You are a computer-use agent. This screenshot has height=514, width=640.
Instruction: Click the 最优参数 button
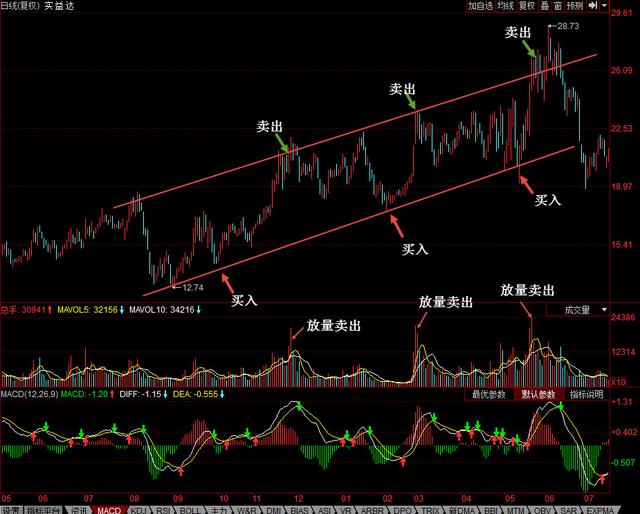(490, 394)
